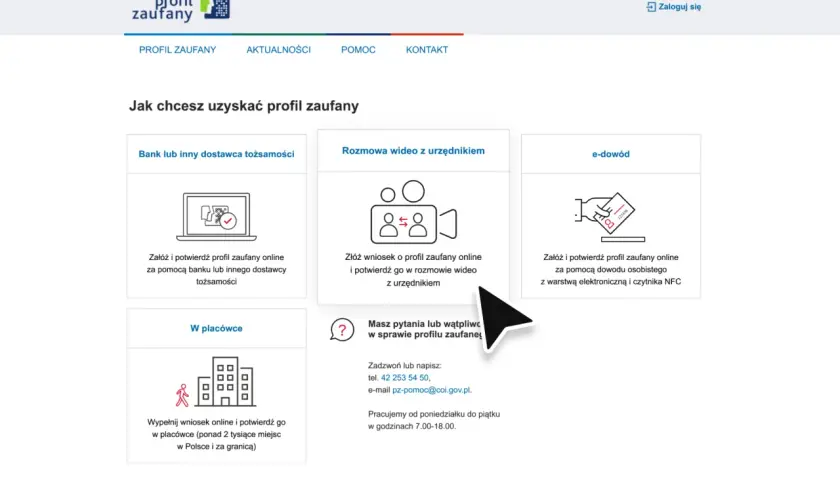
Task: Click phone number 42 253 54 50
Action: coord(405,378)
